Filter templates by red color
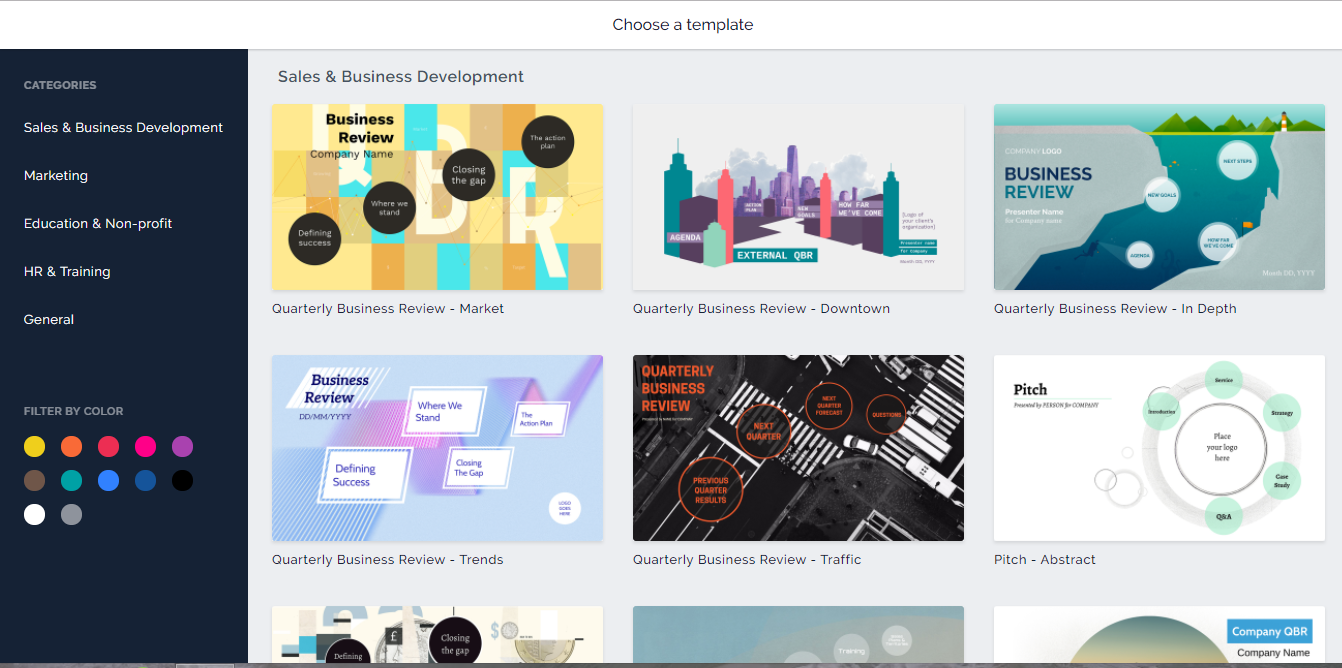This screenshot has width=1342, height=668. click(x=108, y=446)
